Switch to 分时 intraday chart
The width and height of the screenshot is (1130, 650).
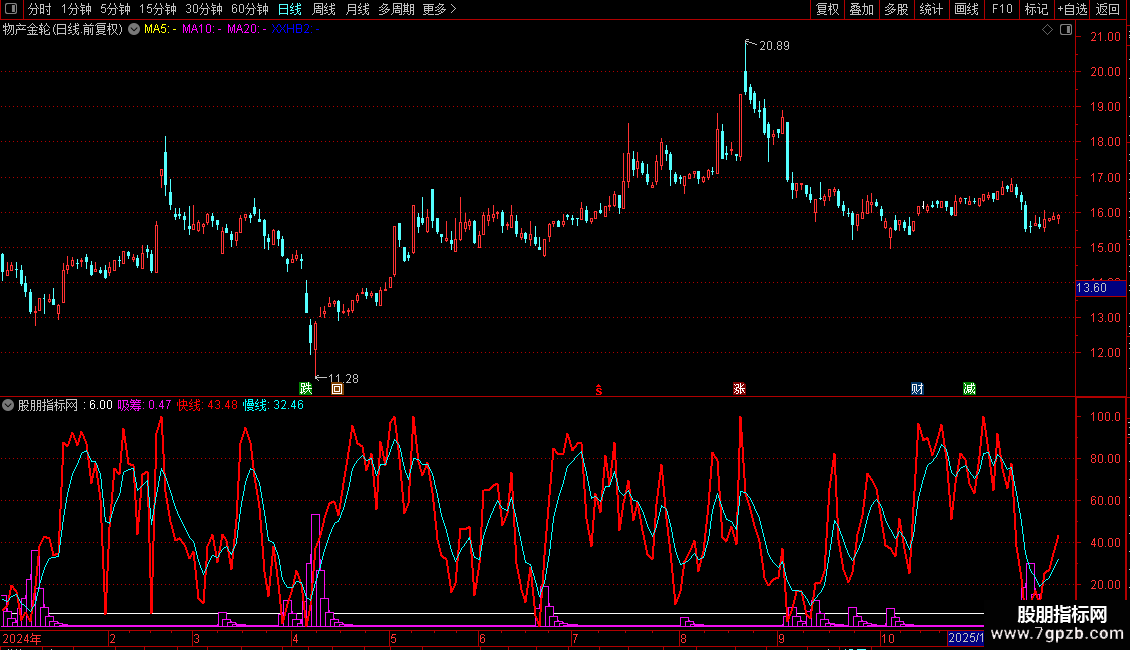40,9
